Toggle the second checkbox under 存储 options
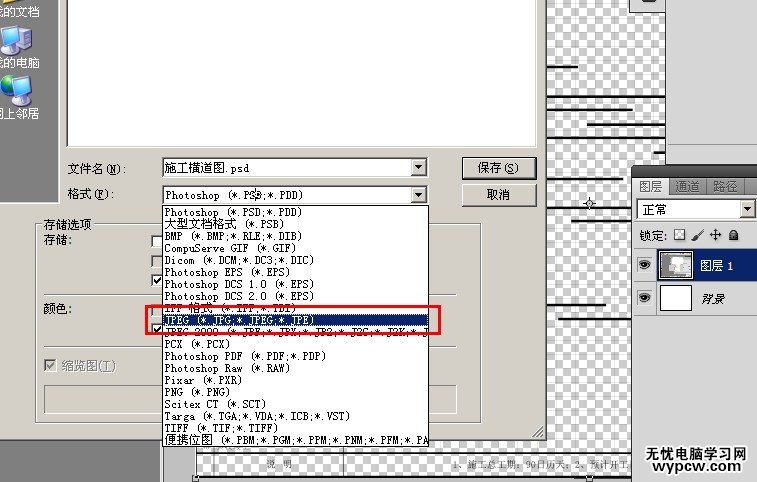This screenshot has height=482, width=757. [x=156, y=261]
